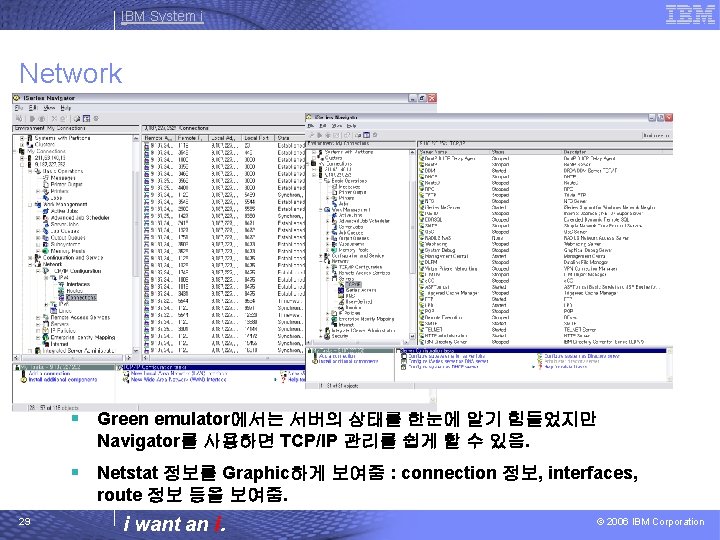Click the back window tree horizontal scrollbar
The width and height of the screenshot is (720, 540).
(73, 357)
